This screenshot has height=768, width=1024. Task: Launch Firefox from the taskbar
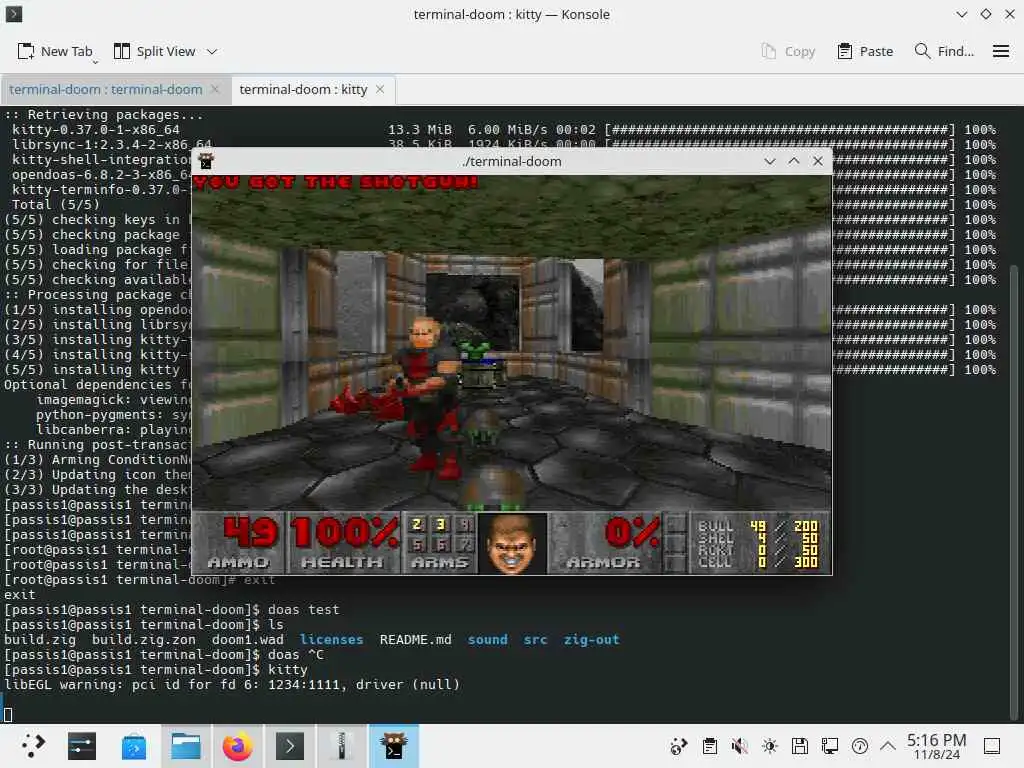pos(238,746)
